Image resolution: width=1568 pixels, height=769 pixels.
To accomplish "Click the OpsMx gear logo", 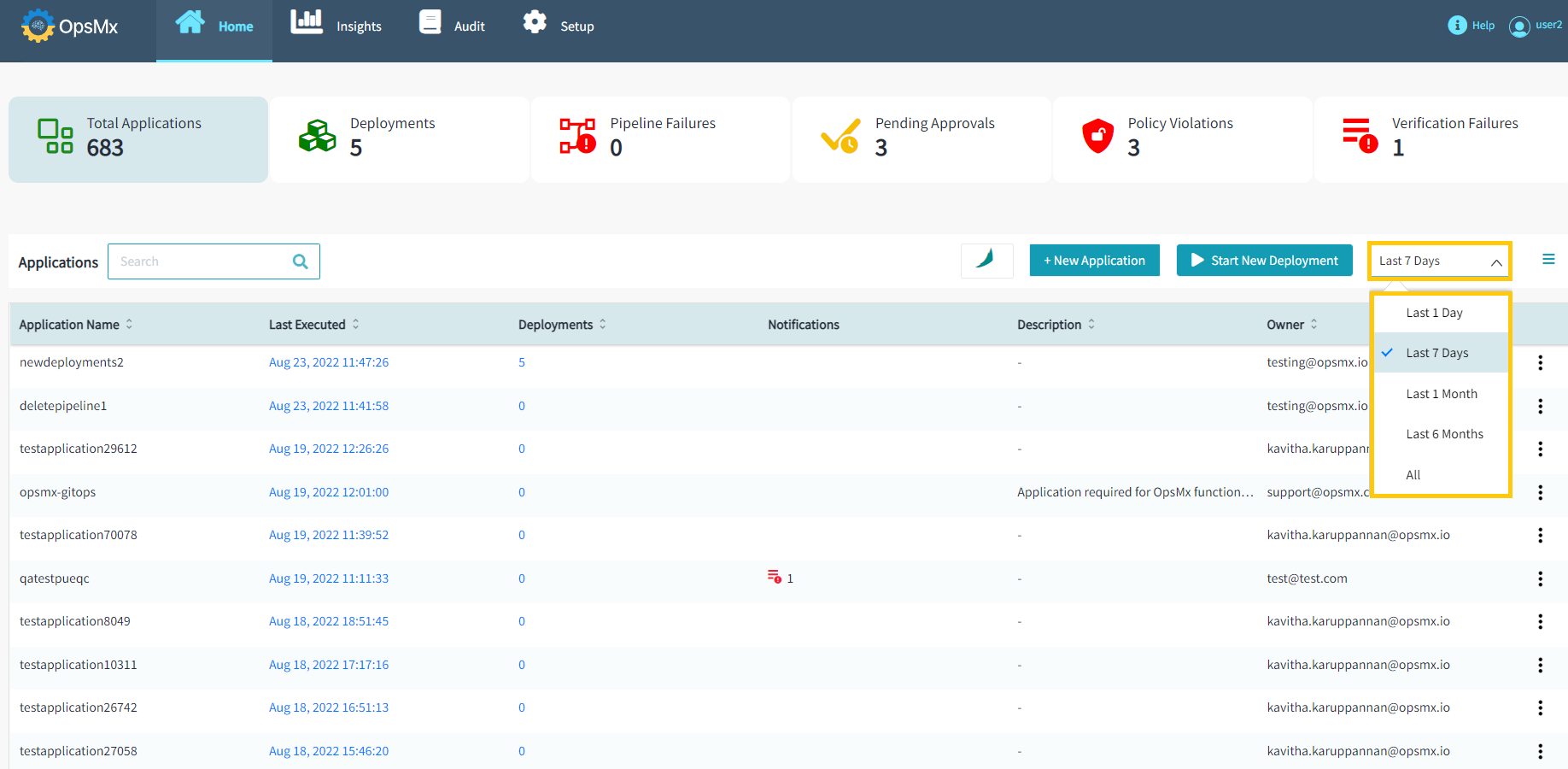I will (x=38, y=26).
